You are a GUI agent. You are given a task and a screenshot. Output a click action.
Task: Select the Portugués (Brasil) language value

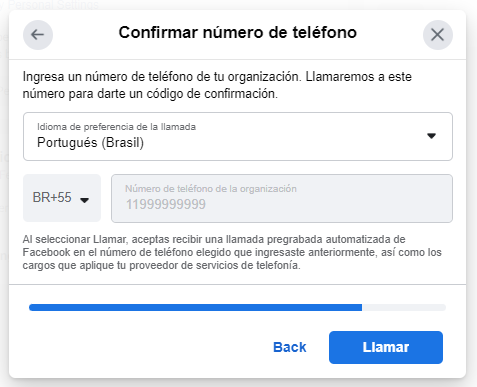(90, 143)
